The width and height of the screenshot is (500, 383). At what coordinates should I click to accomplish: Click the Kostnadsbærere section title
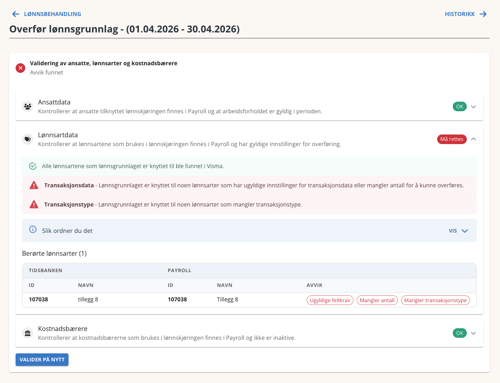62,329
